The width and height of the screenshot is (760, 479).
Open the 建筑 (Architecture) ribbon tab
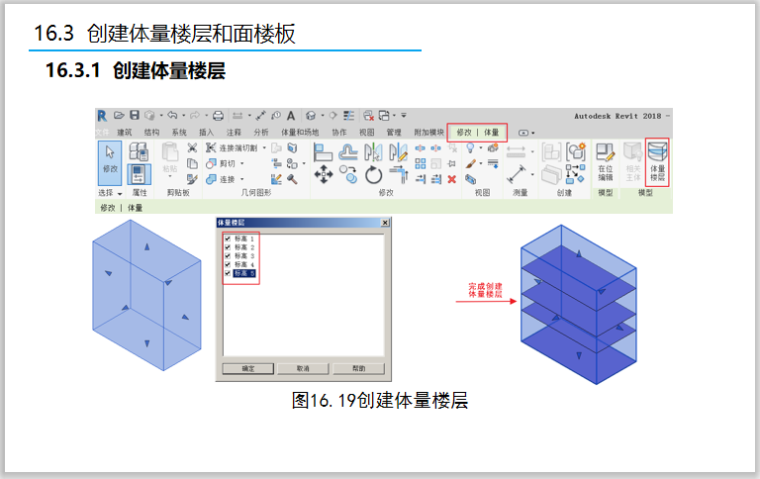(x=125, y=132)
